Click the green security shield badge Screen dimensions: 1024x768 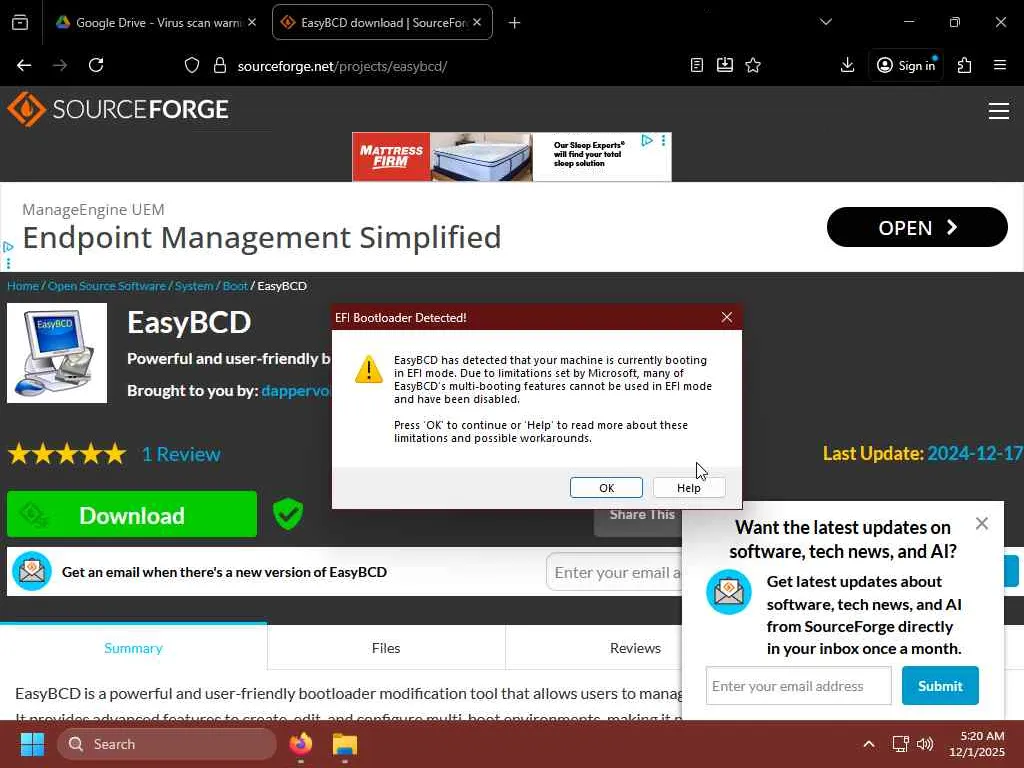click(288, 514)
